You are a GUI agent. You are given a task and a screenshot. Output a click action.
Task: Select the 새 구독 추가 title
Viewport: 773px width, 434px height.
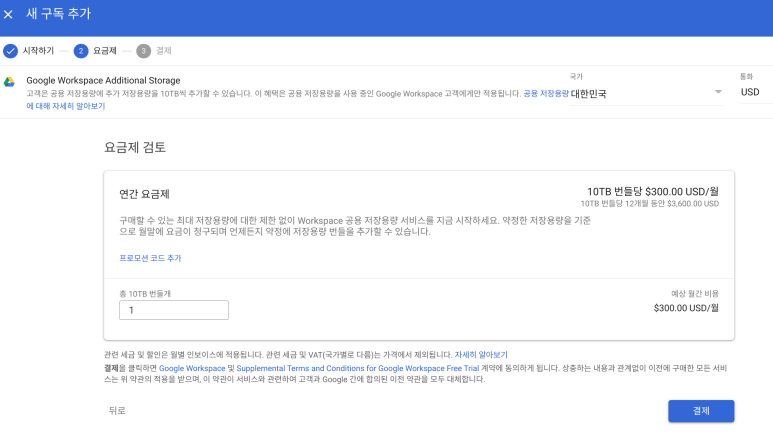point(59,14)
